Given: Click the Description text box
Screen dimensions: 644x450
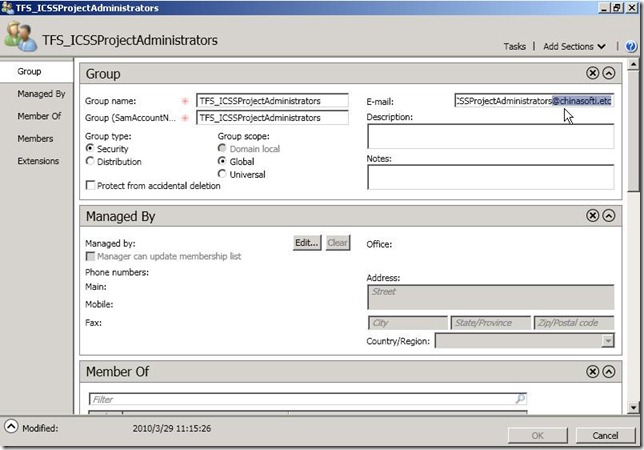Looking at the screenshot, I should (491, 136).
